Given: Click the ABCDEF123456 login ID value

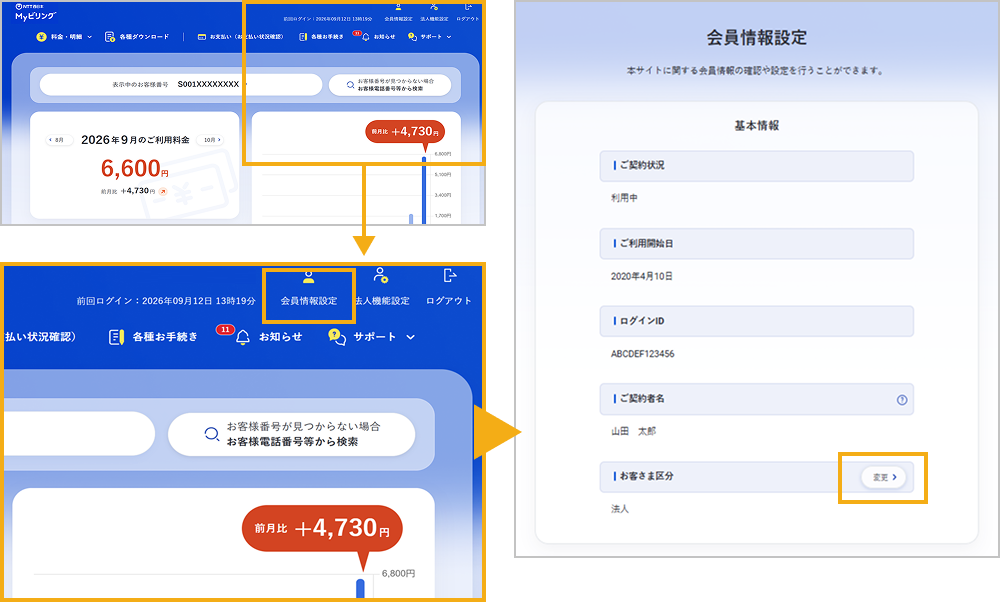Looking at the screenshot, I should [642, 354].
